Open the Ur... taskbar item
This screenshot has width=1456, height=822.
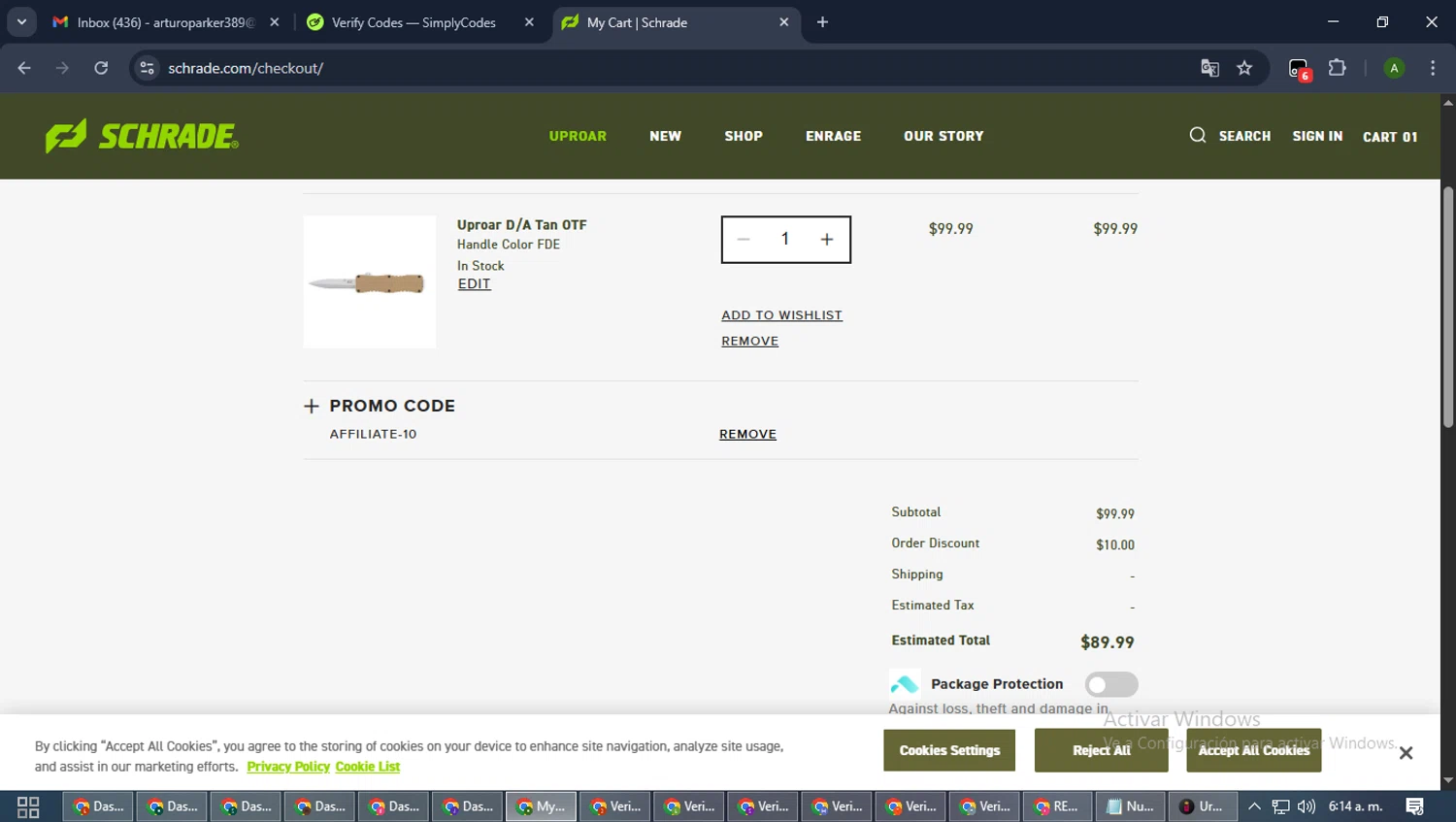point(1203,806)
